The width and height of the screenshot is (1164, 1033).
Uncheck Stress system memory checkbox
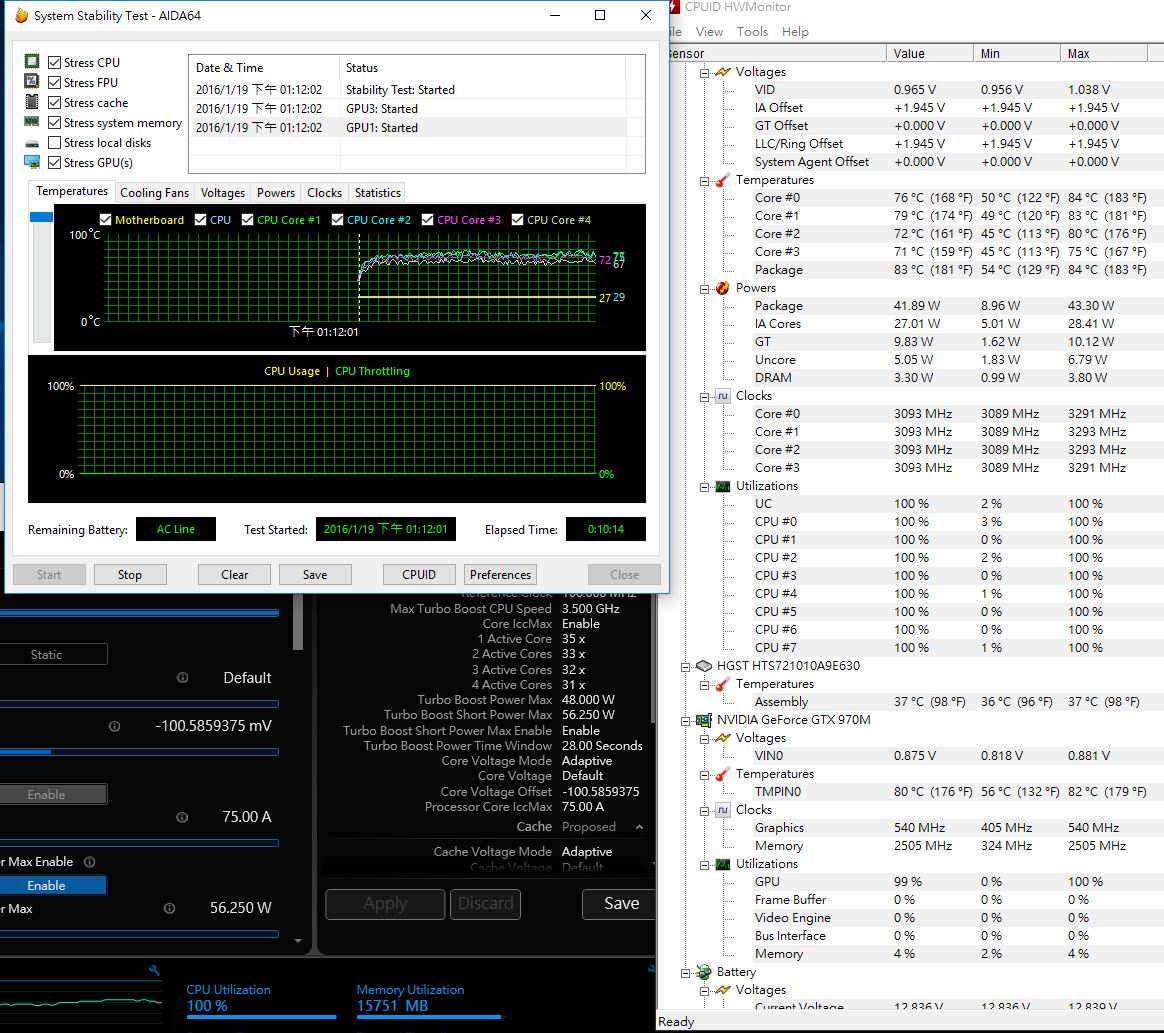coord(54,122)
